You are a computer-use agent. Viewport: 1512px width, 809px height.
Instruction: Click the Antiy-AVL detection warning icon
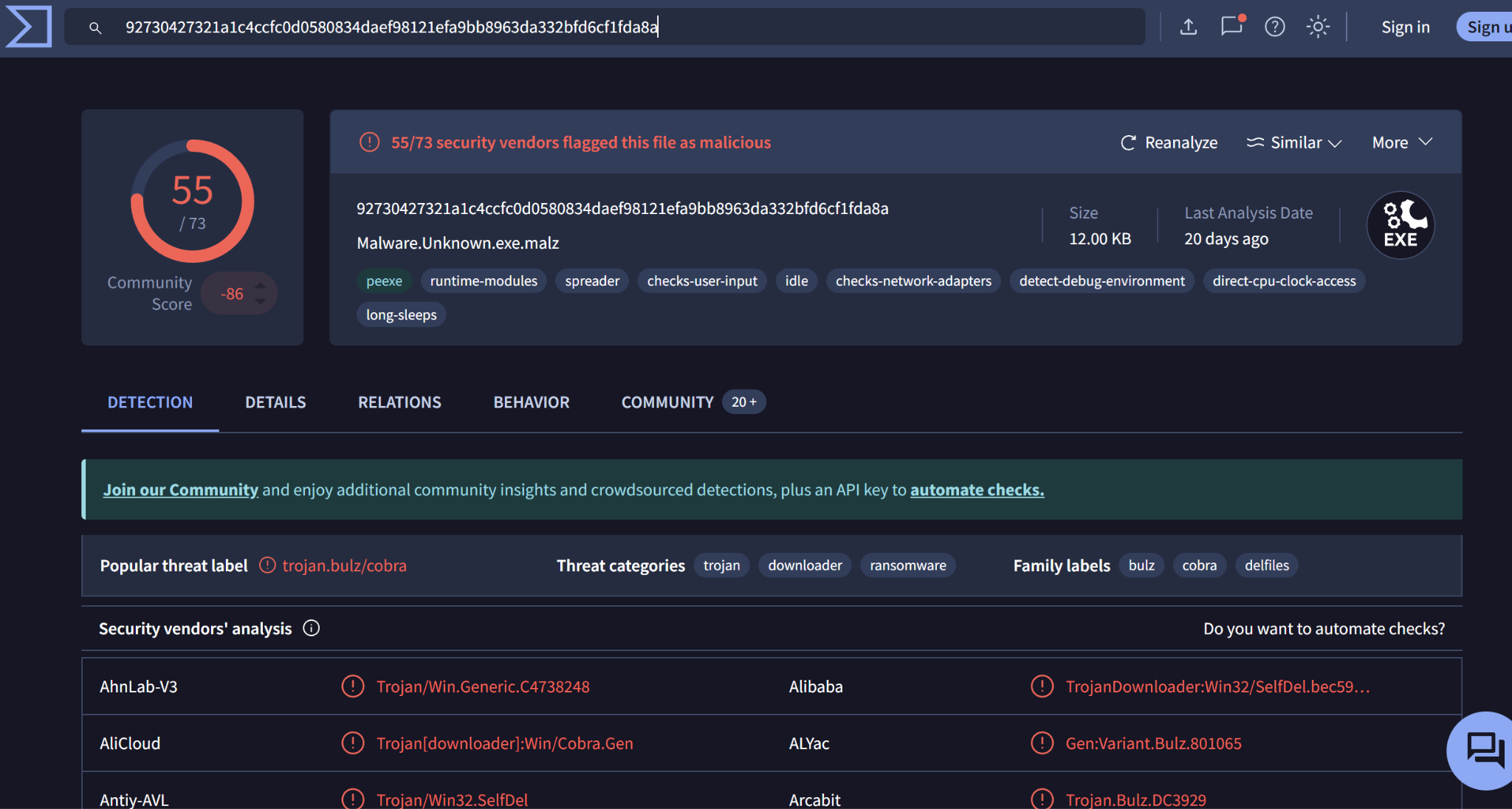point(353,799)
